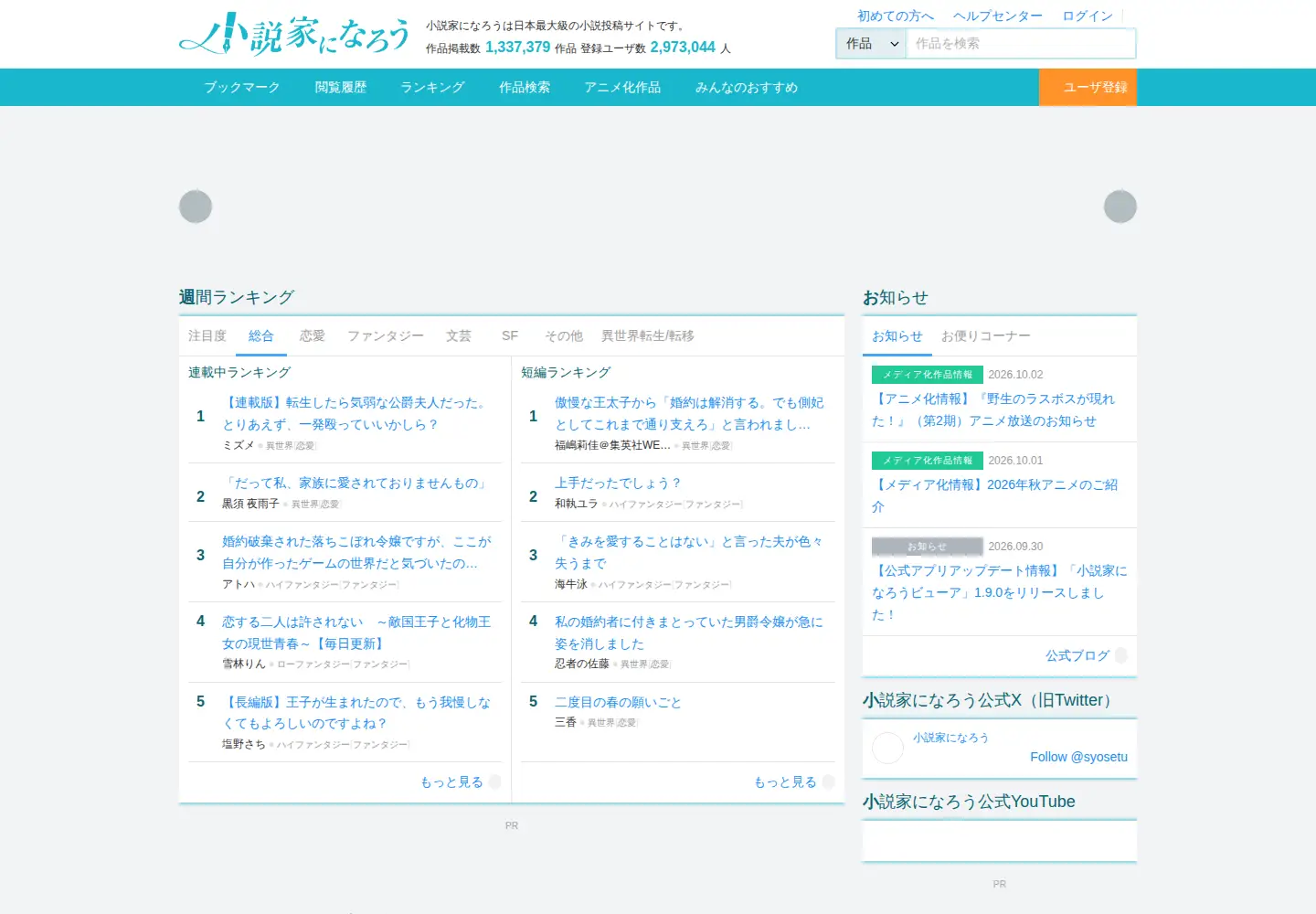Click author name ミズメ
Viewport: 1316px width, 914px height.
pos(239,445)
